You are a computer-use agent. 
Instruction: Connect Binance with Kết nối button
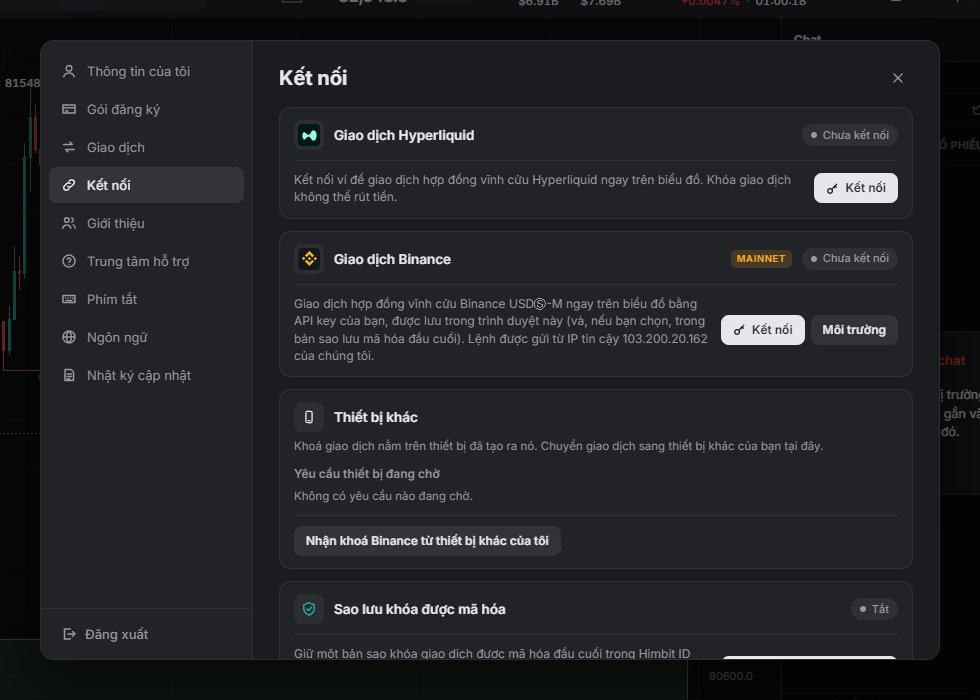762,330
